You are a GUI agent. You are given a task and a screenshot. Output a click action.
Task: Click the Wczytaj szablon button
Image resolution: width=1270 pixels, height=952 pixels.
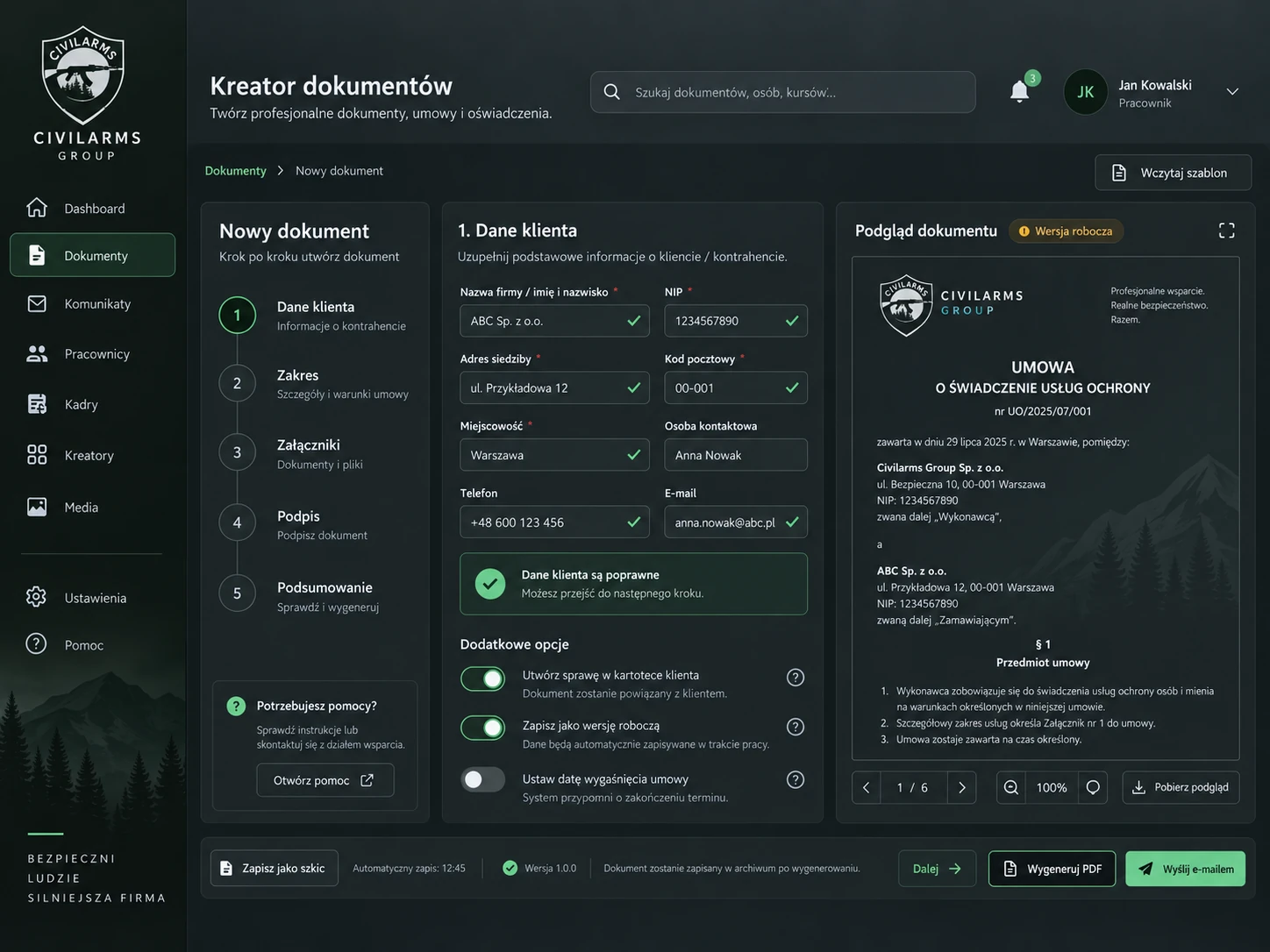[x=1174, y=173]
